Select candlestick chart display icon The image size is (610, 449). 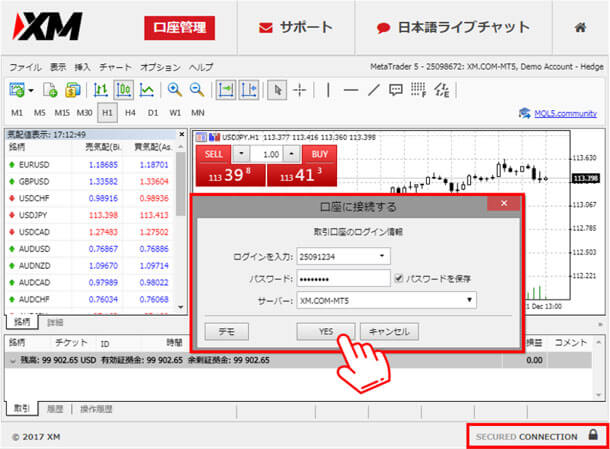123,90
